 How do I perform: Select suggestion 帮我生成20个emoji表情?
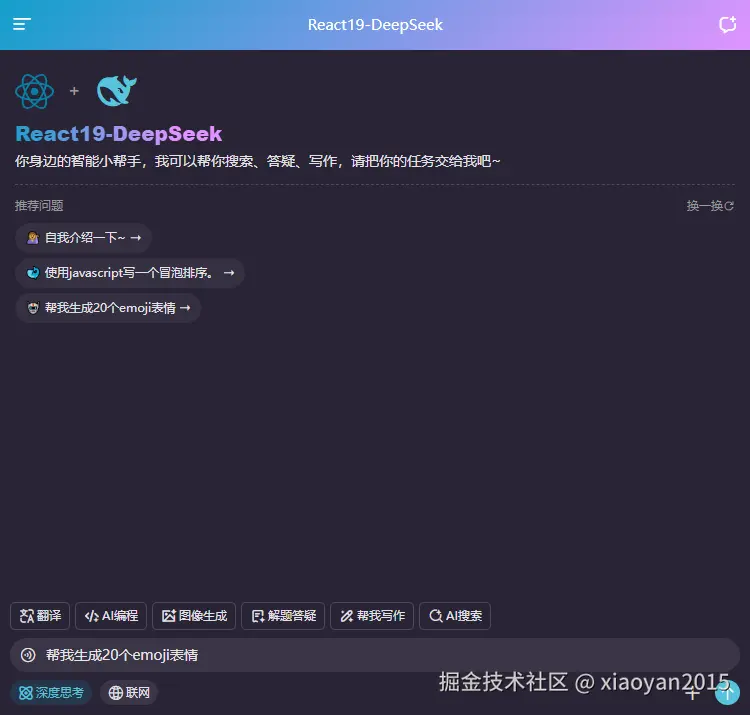[x=108, y=308]
